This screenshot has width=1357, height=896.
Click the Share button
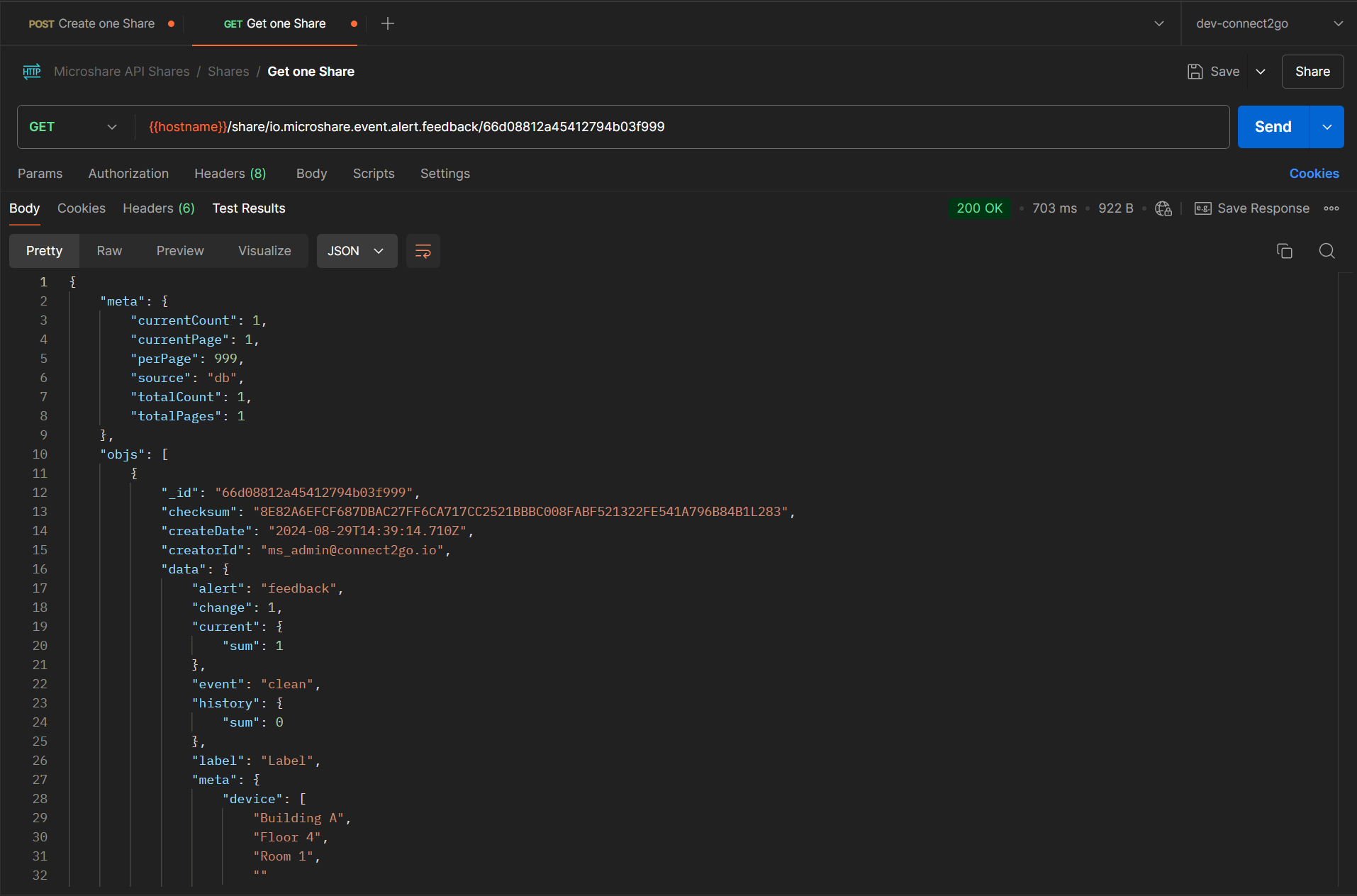click(x=1312, y=72)
